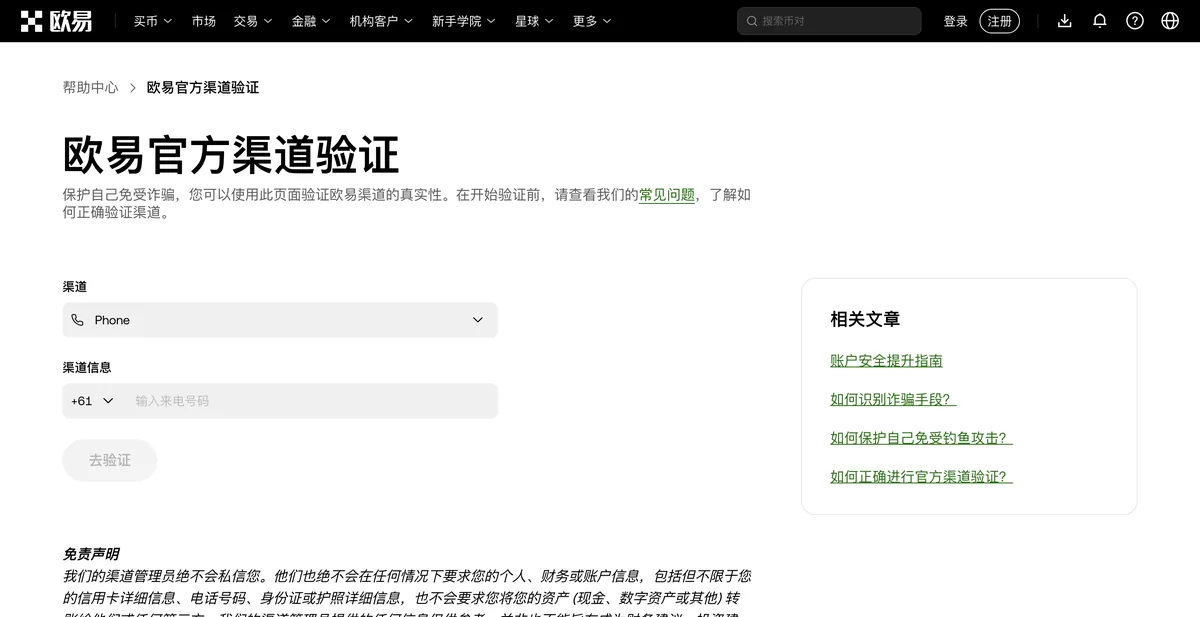
Task: Expand the 星球 menu
Action: (x=535, y=21)
